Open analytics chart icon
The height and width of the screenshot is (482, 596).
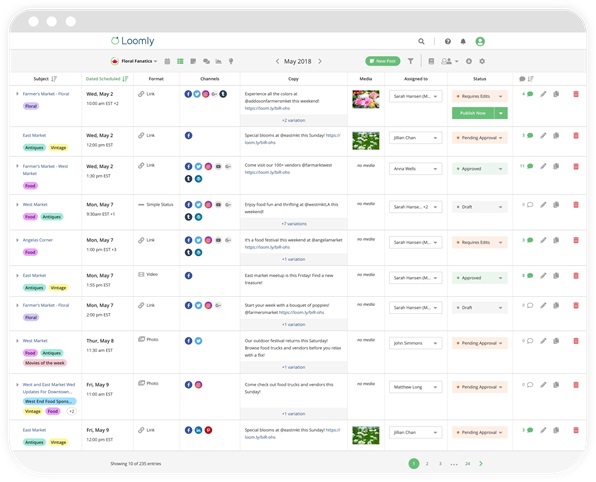click(219, 61)
